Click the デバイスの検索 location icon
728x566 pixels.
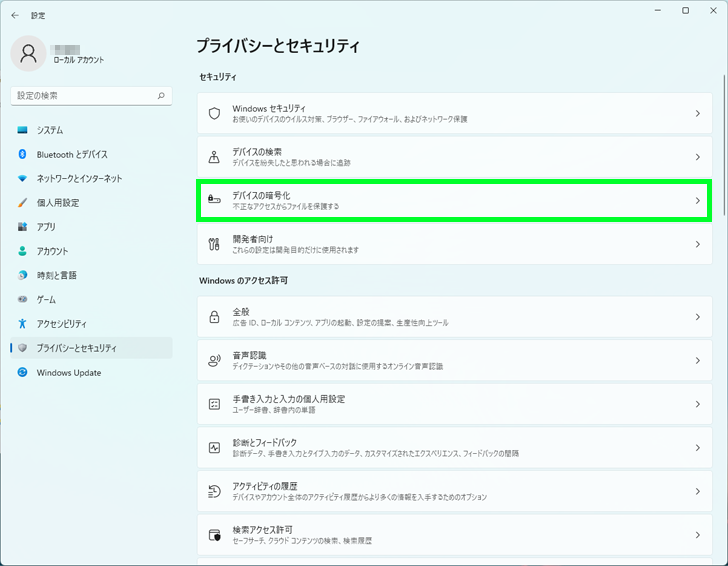pyautogui.click(x=214, y=157)
